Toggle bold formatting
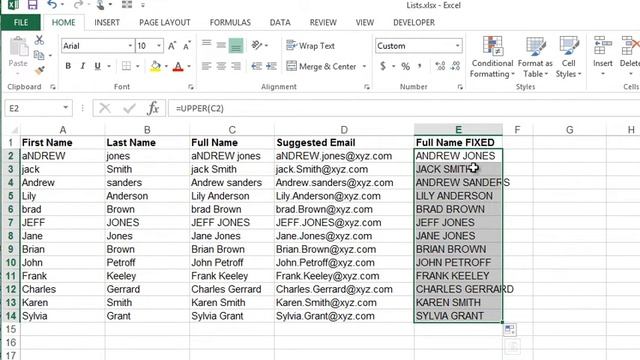 (x=68, y=66)
